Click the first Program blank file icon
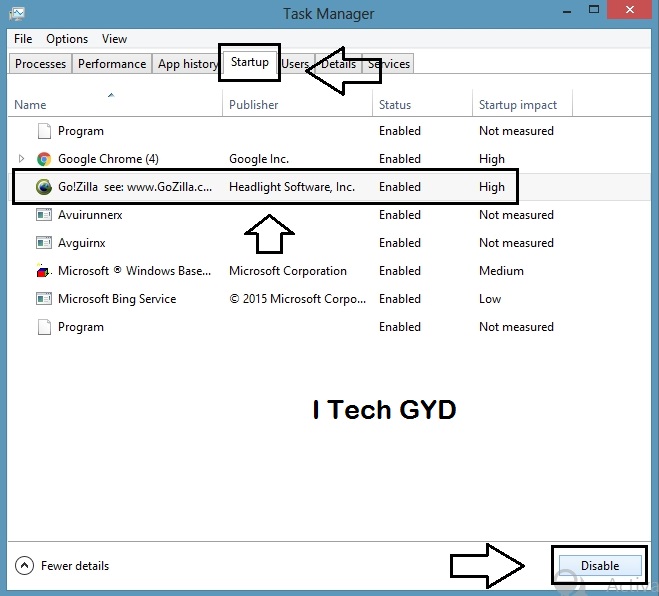 pos(44,131)
